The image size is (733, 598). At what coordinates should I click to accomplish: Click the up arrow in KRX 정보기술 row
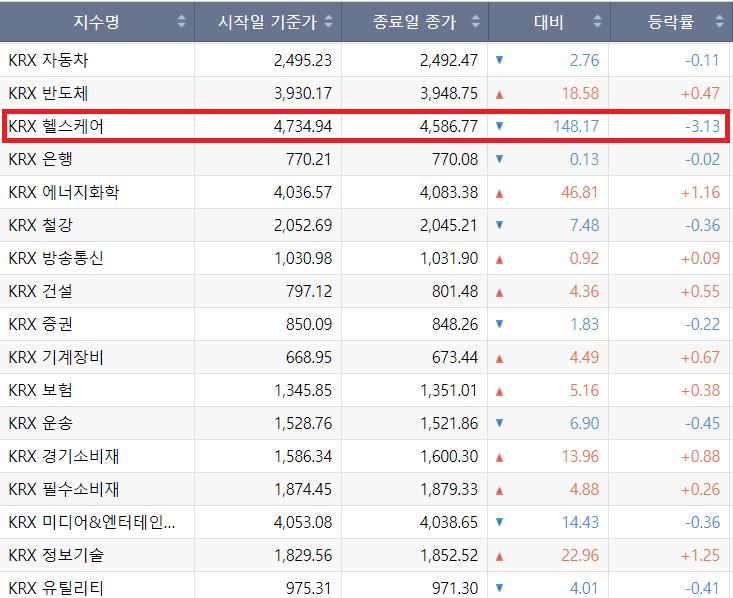[499, 557]
